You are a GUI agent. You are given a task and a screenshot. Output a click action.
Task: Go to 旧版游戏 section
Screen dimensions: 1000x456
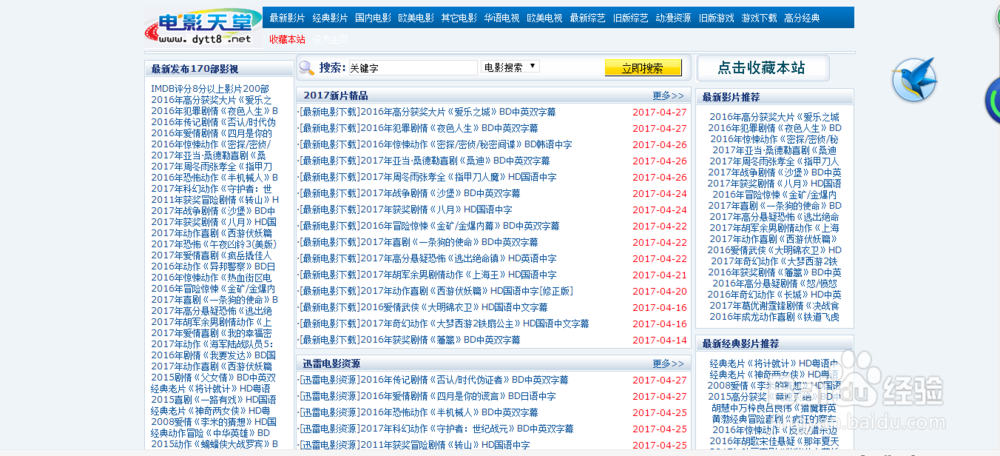click(x=716, y=18)
